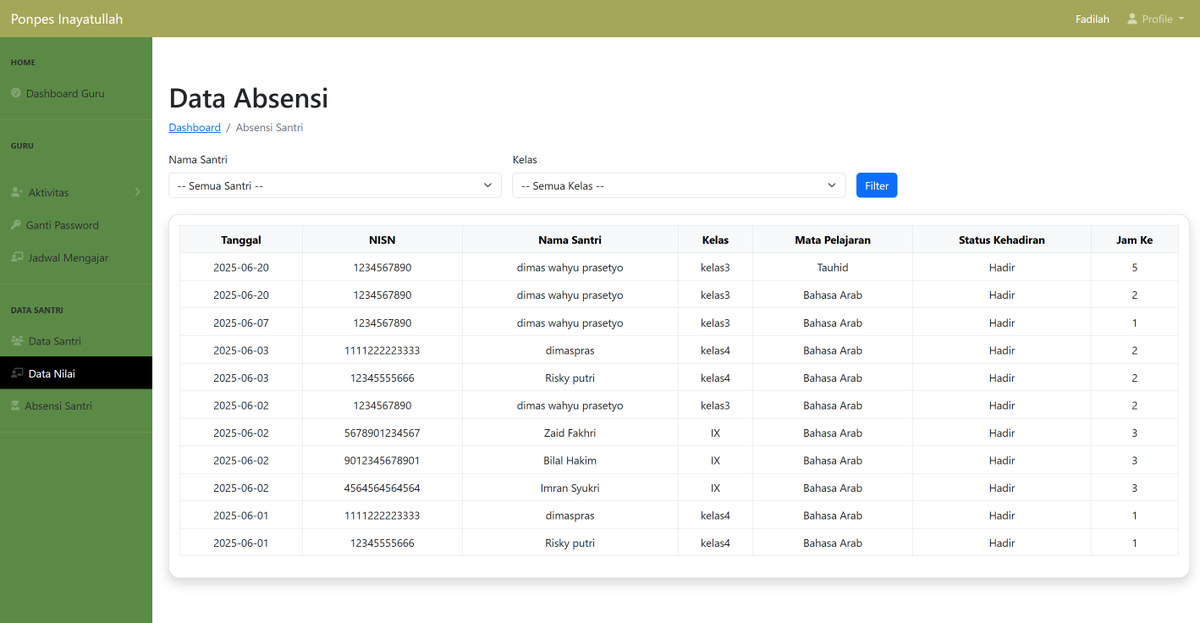Image resolution: width=1200 pixels, height=623 pixels.
Task: Click the blue Filter button
Action: click(877, 185)
